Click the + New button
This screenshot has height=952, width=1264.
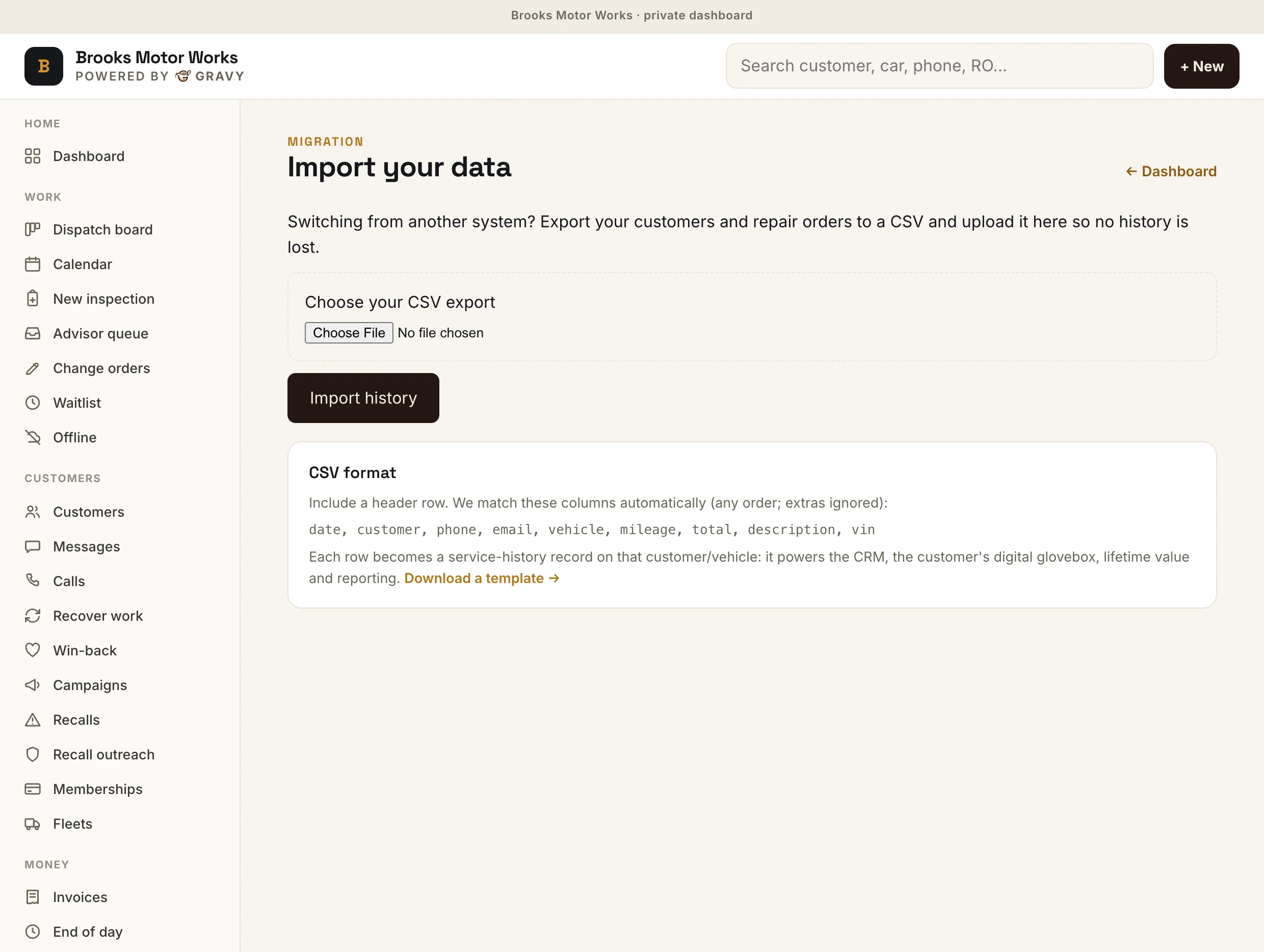click(x=1201, y=66)
